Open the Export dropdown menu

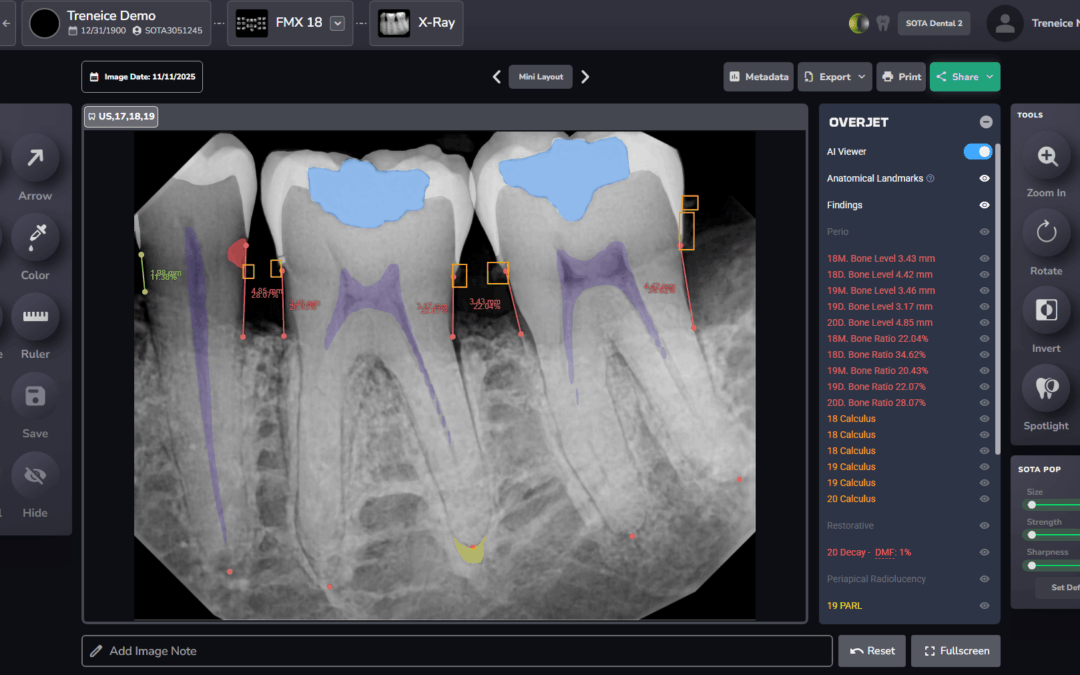[835, 77]
